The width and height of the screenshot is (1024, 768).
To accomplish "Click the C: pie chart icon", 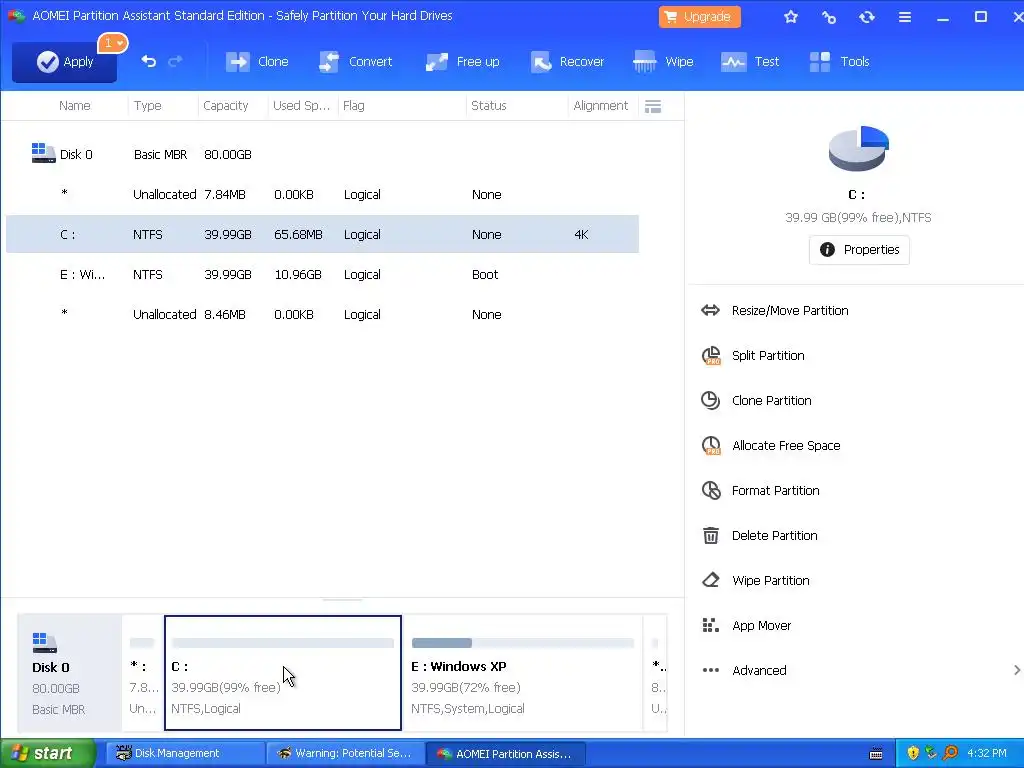I will pos(858,149).
